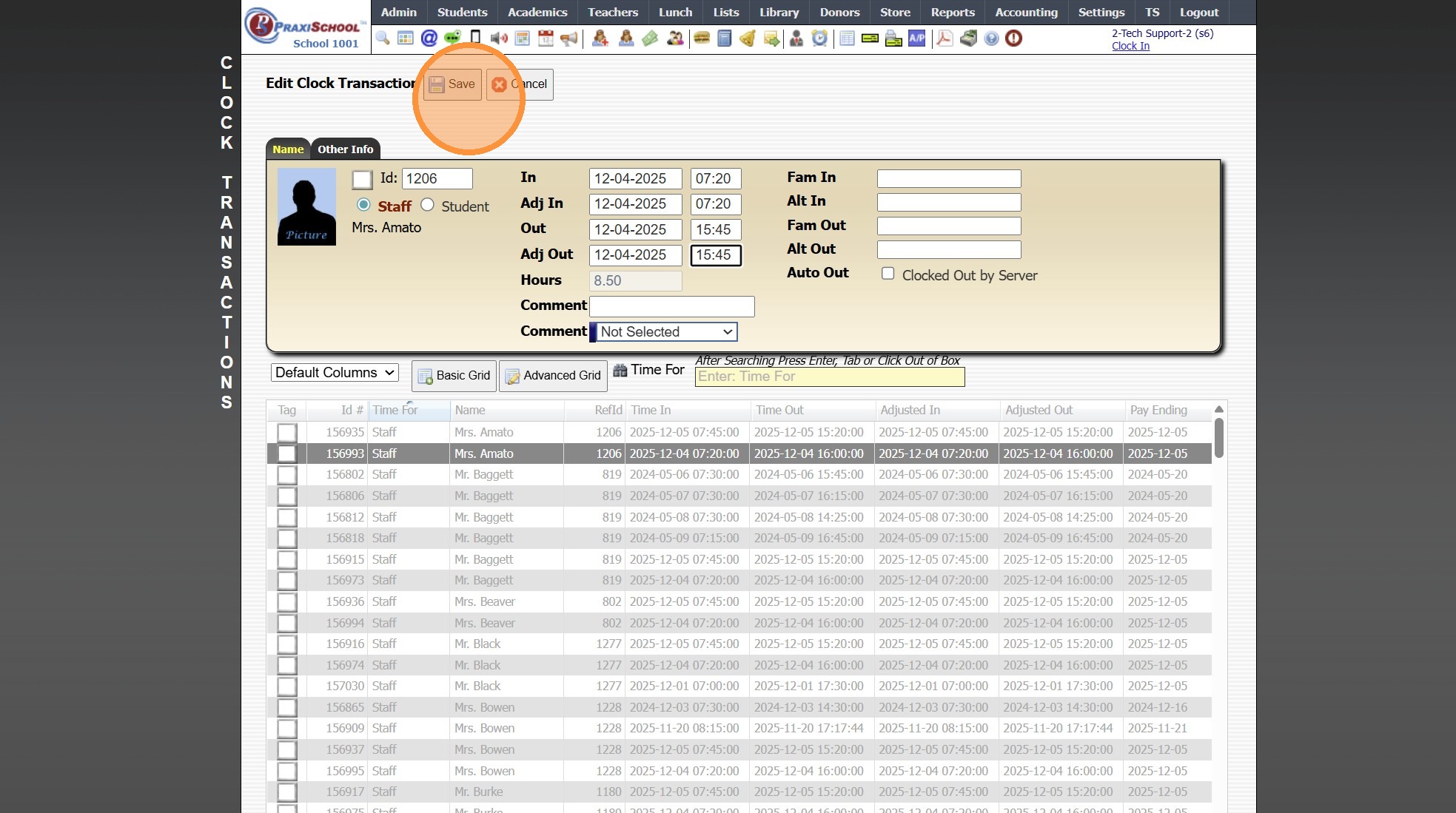Open the A/P accounts payable icon
1456x813 pixels.
[917, 38]
